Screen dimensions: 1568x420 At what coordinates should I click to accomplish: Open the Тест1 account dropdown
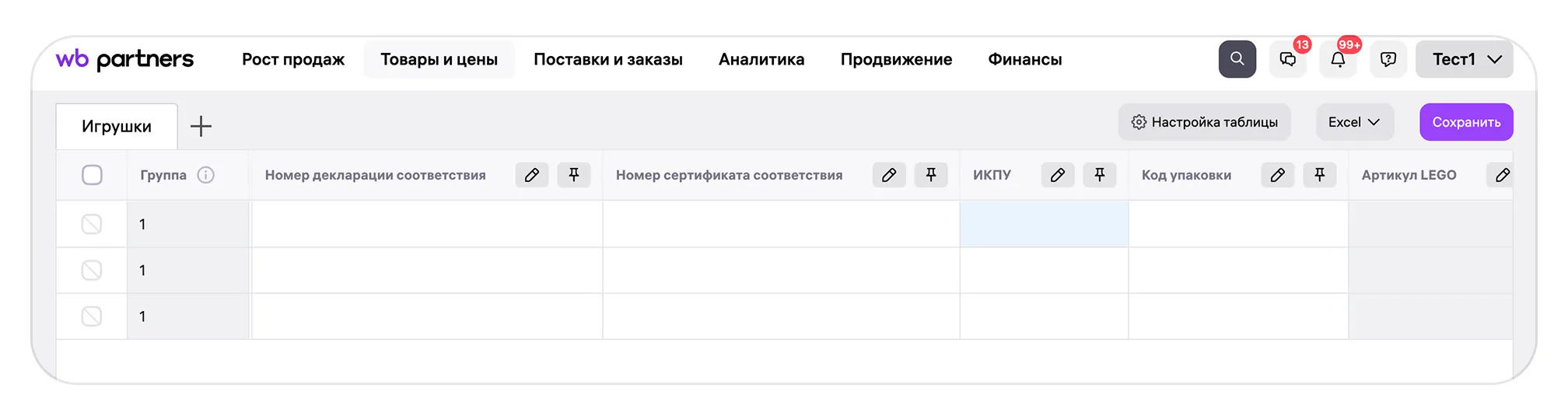tap(1465, 60)
